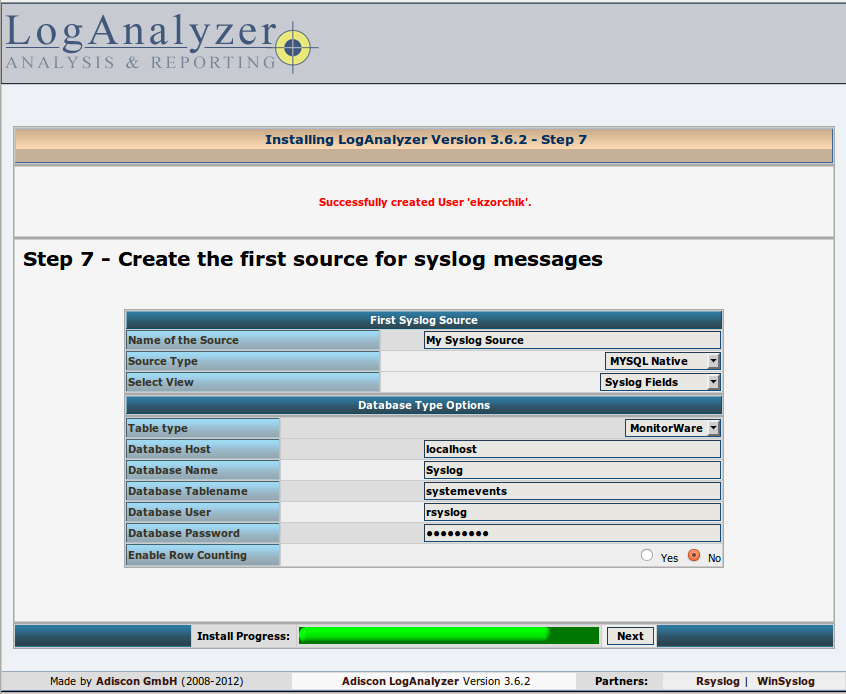Viewport: 846px width, 694px height.
Task: Click the 'Installing LogAnalyzer Version 3.6.2' title
Action: pos(426,140)
